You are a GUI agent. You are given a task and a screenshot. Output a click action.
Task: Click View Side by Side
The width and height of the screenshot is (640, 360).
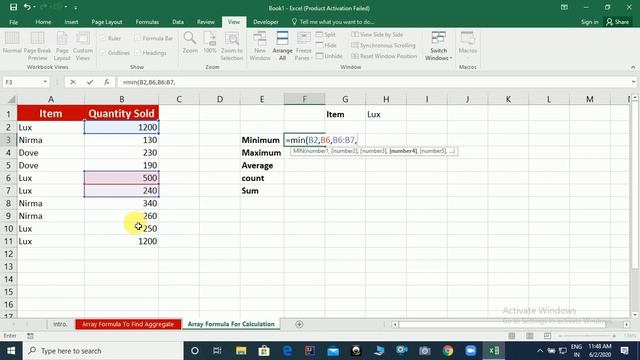[377, 35]
